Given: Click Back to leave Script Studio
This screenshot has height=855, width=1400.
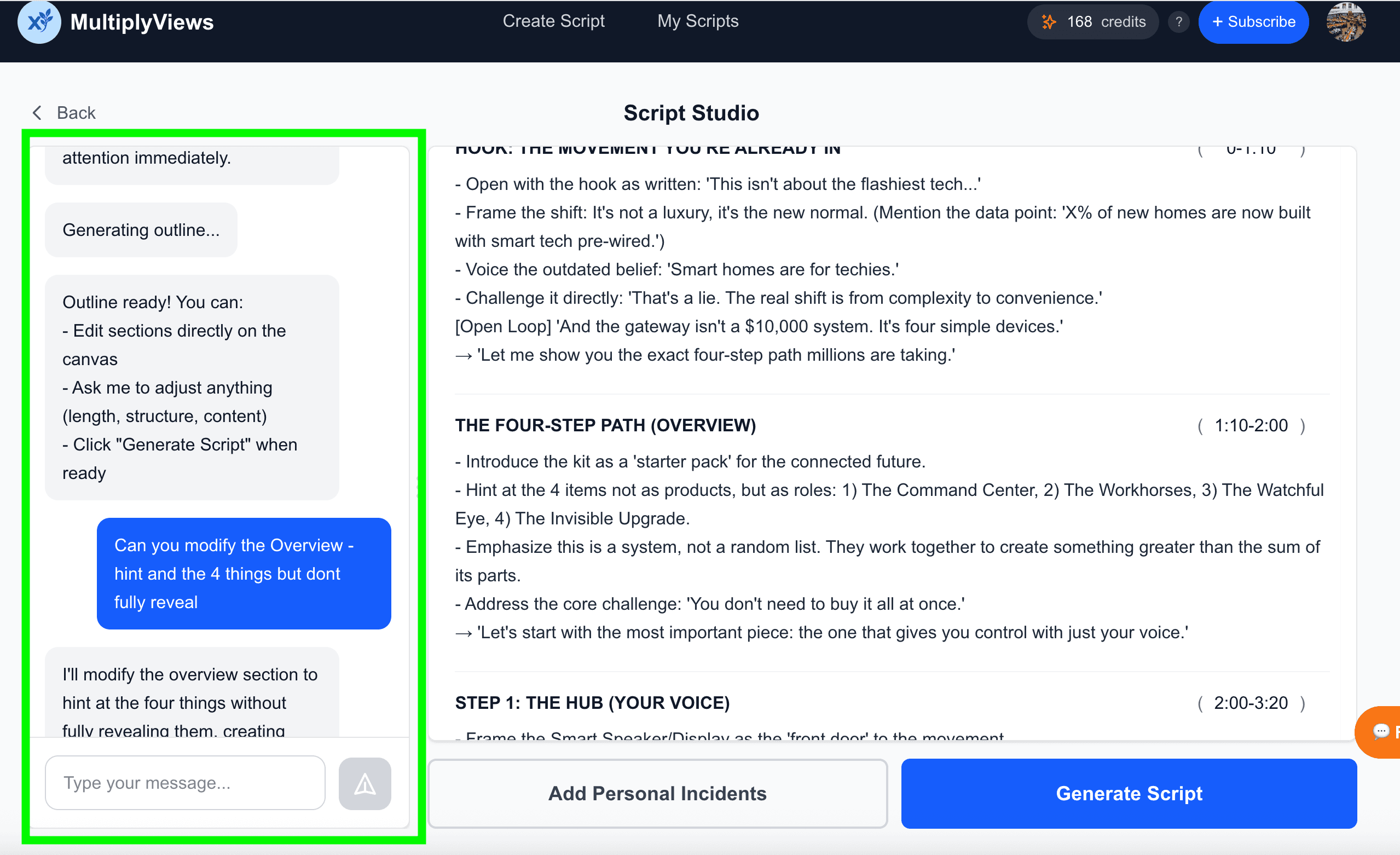Looking at the screenshot, I should point(76,112).
